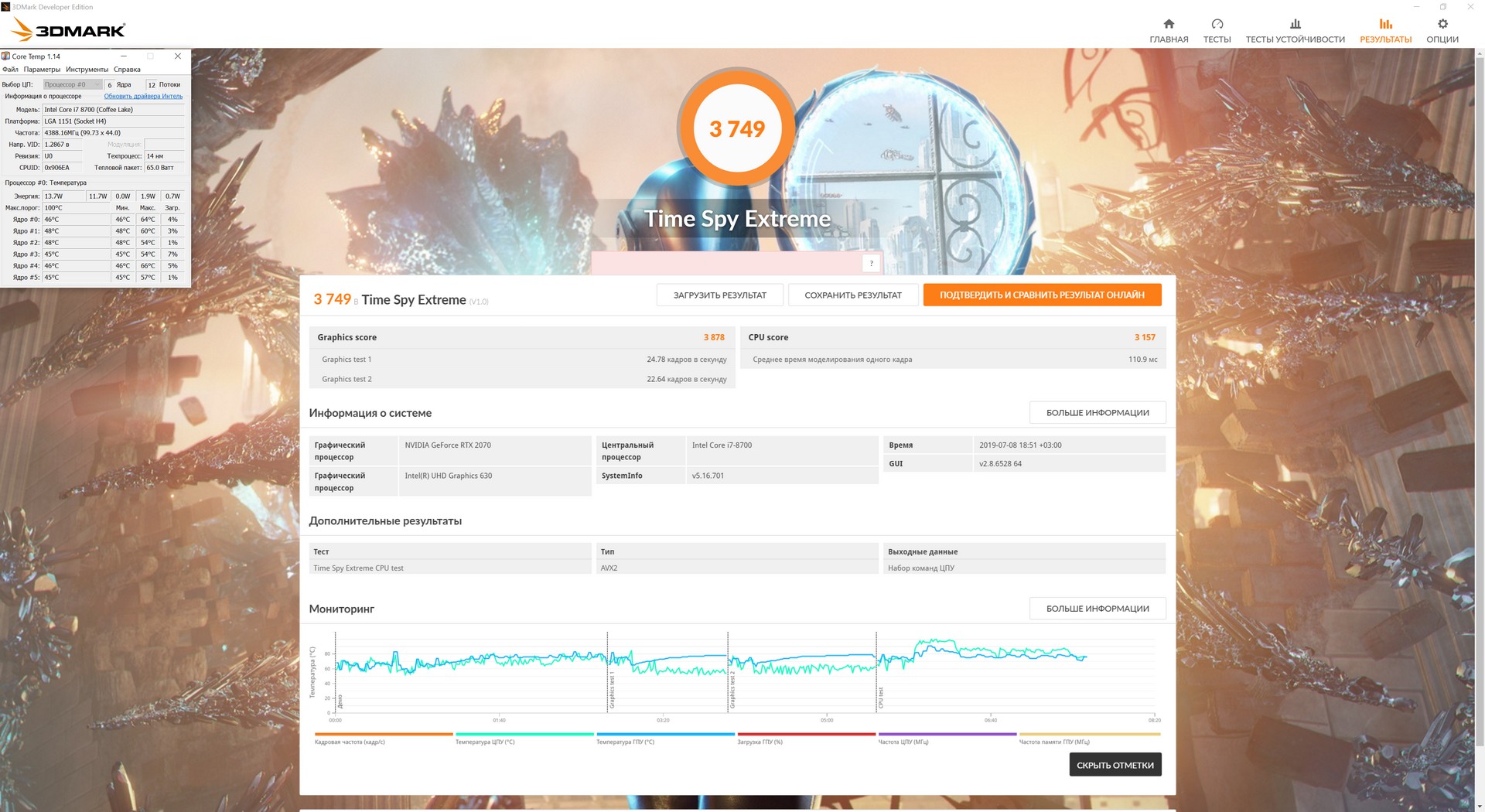Click the Graphics test 1 chart marker
This screenshot has width=1485, height=812.
point(612,690)
